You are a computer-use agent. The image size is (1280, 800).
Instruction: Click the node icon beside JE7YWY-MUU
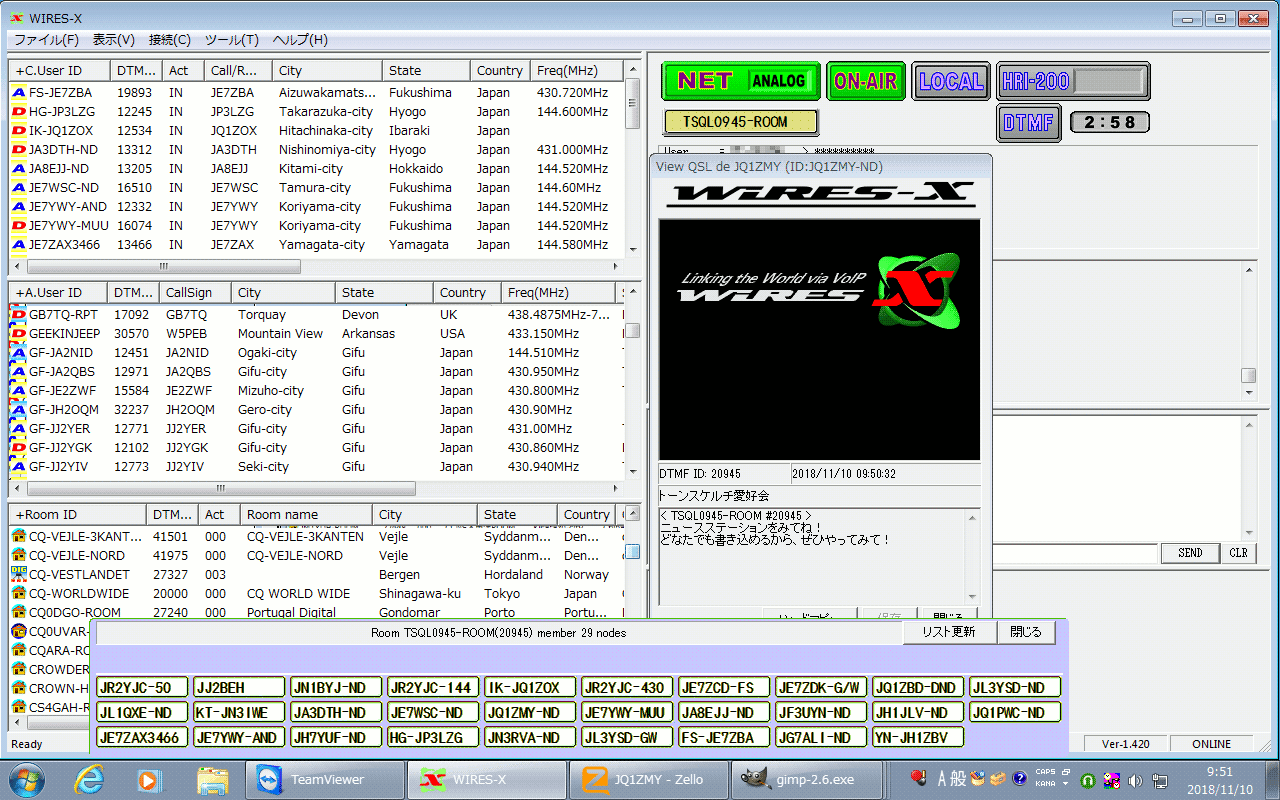pyautogui.click(x=18, y=226)
